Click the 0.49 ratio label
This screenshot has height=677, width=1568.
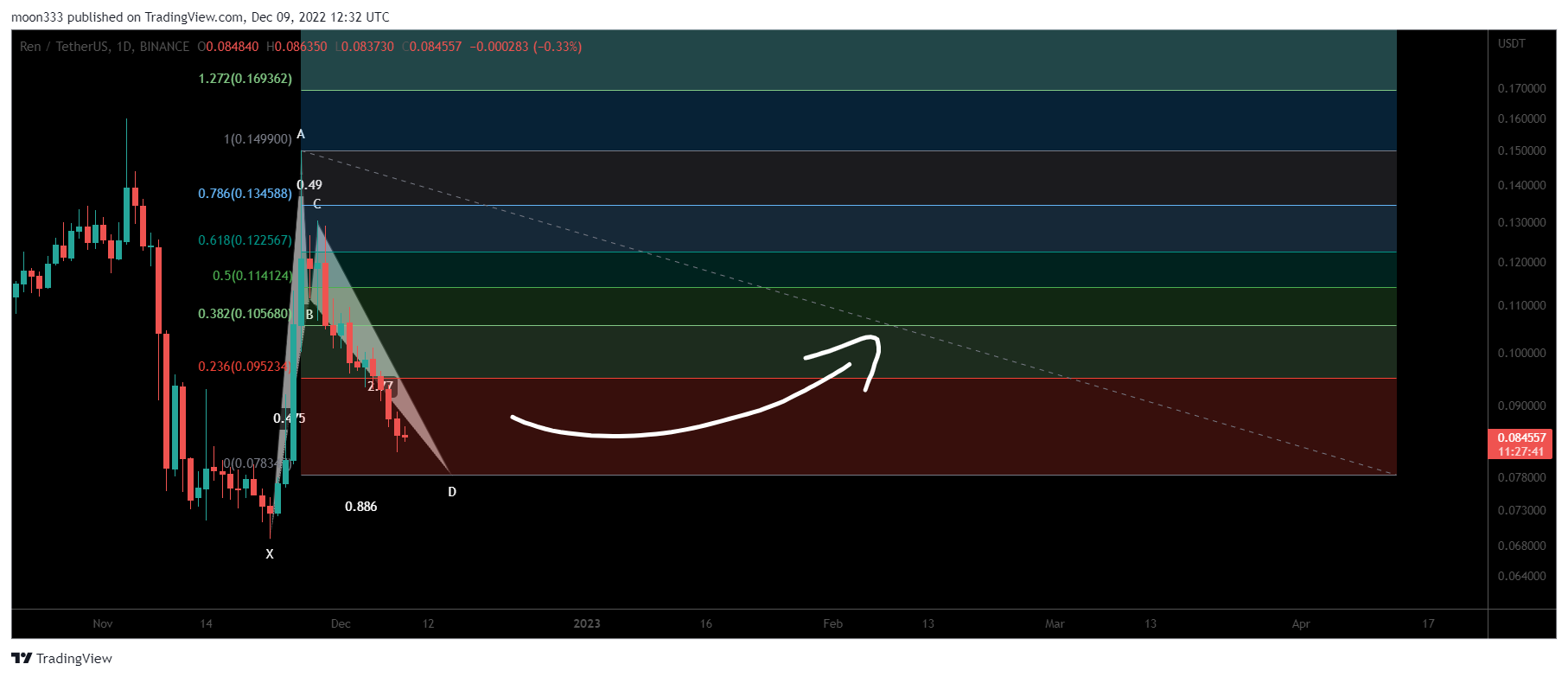coord(309,185)
